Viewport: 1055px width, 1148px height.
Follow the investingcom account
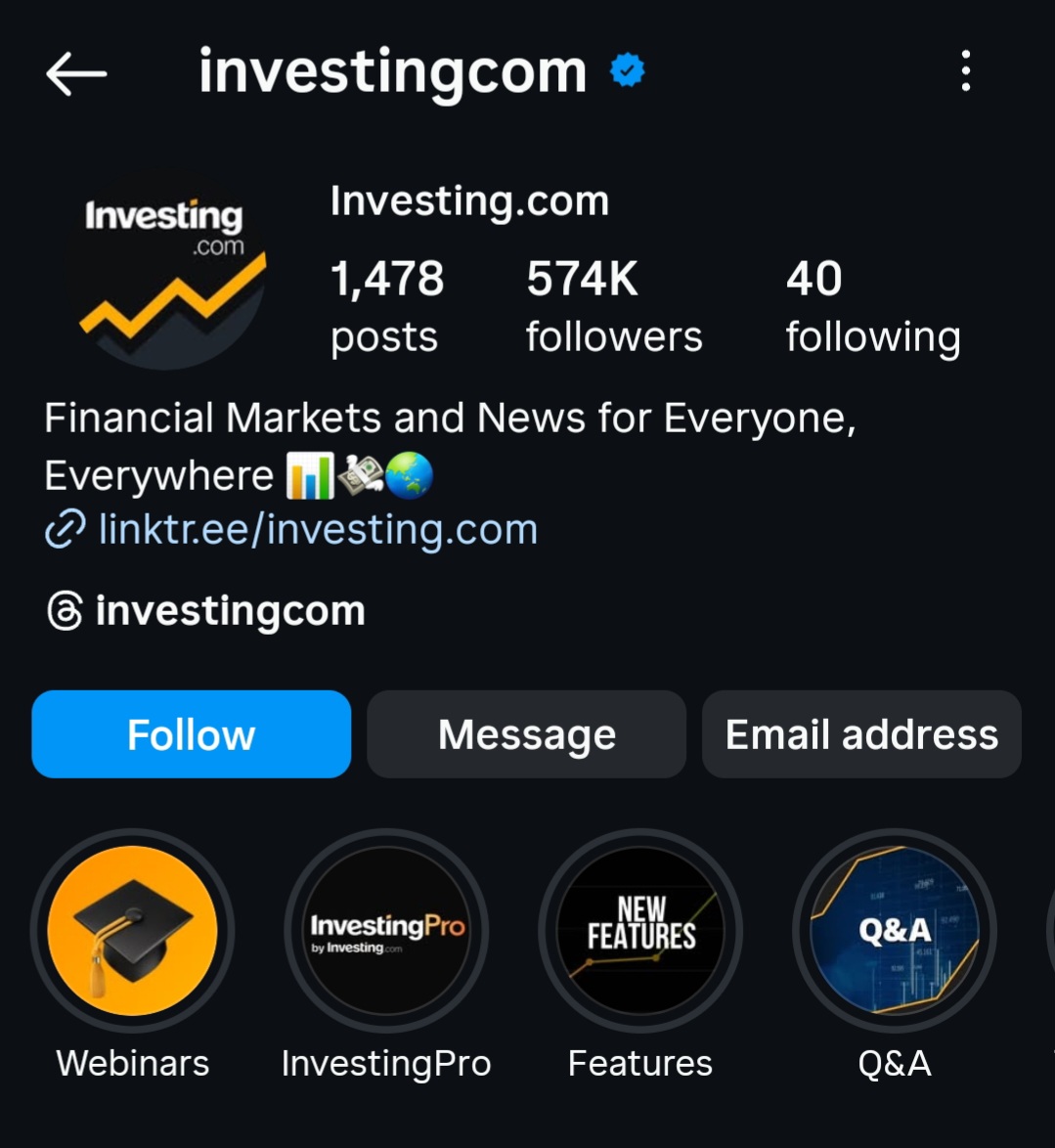(x=191, y=734)
